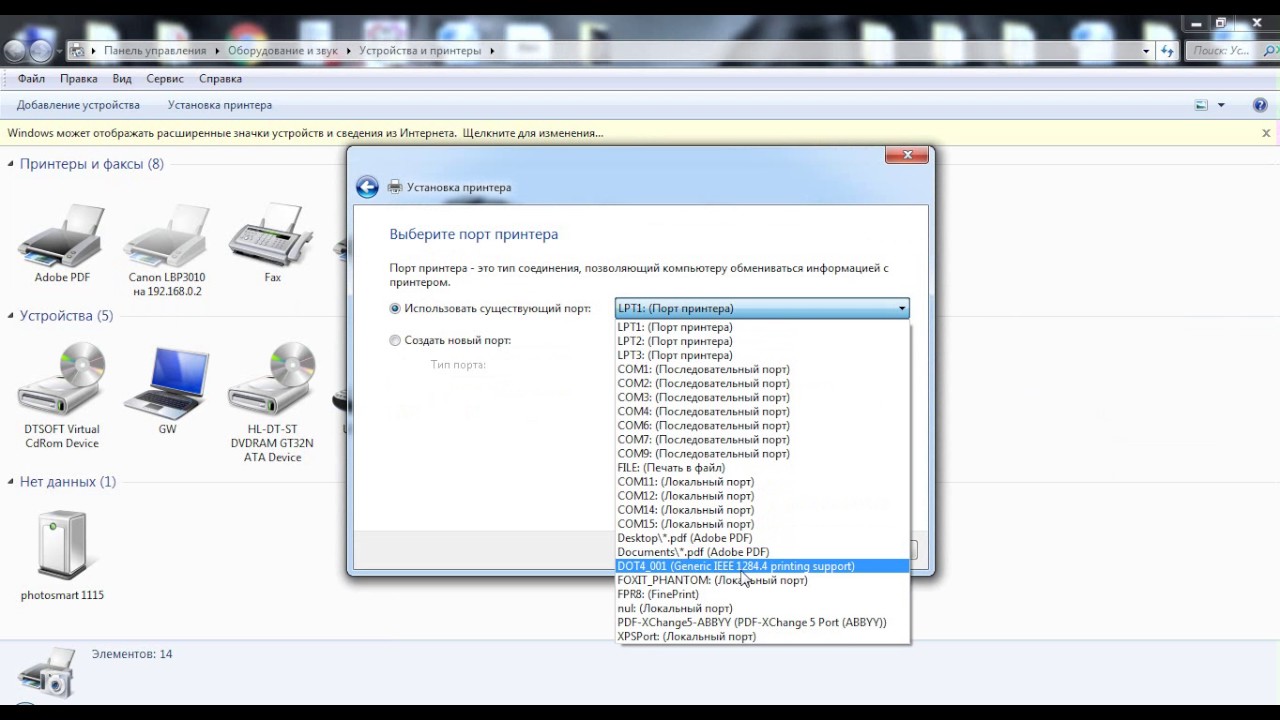Click the Explorer back navigation button
This screenshot has height=720, width=1280.
[x=15, y=50]
